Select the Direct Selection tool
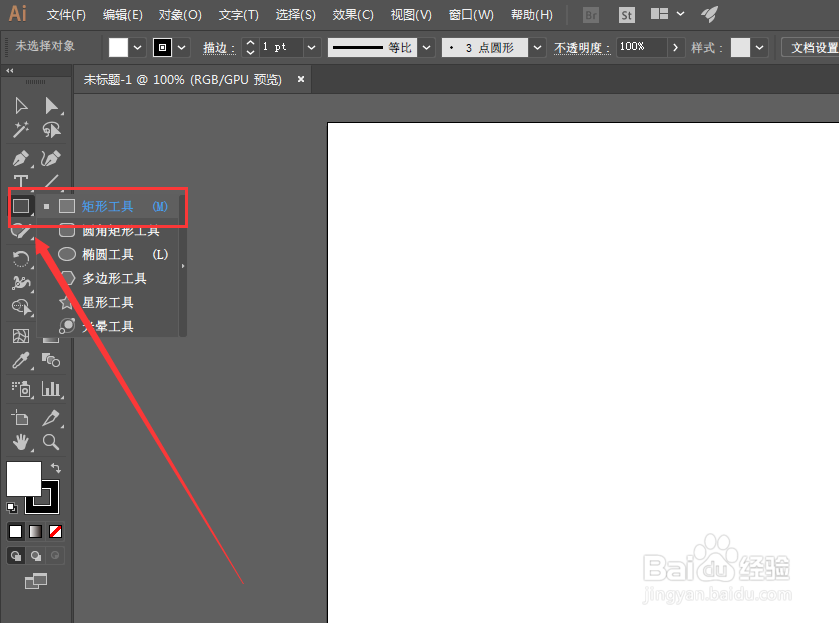Image resolution: width=839 pixels, height=623 pixels. (51, 105)
